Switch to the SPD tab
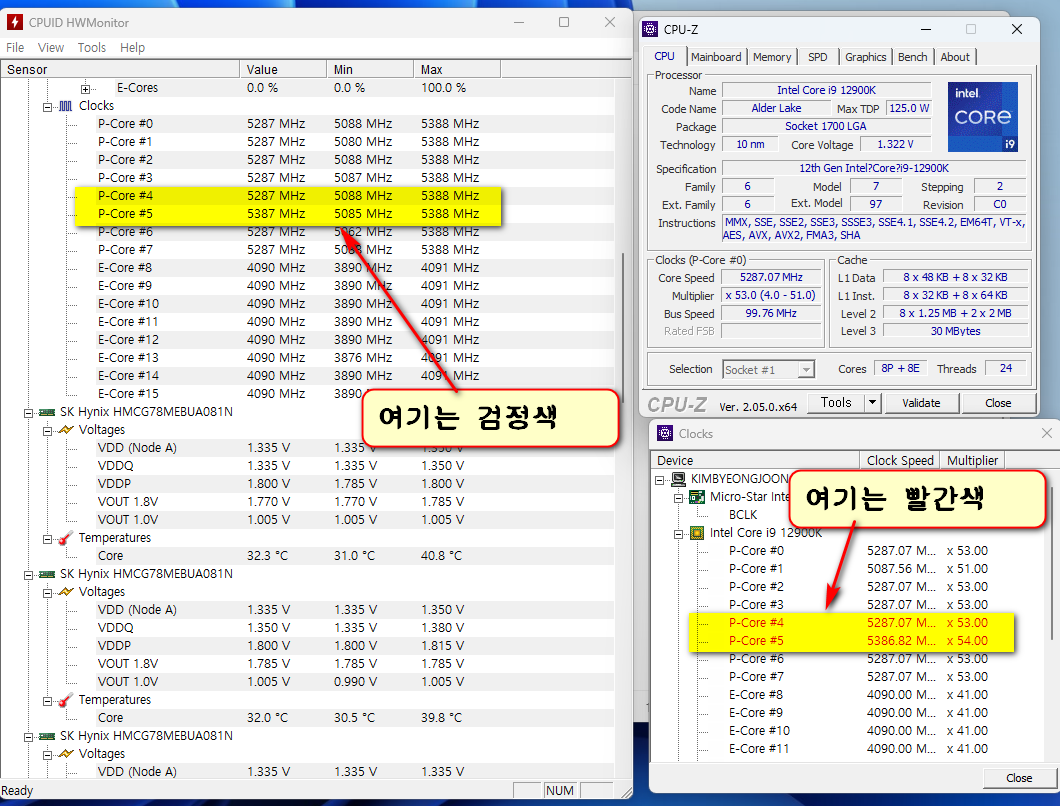Image resolution: width=1060 pixels, height=806 pixels. 817,57
